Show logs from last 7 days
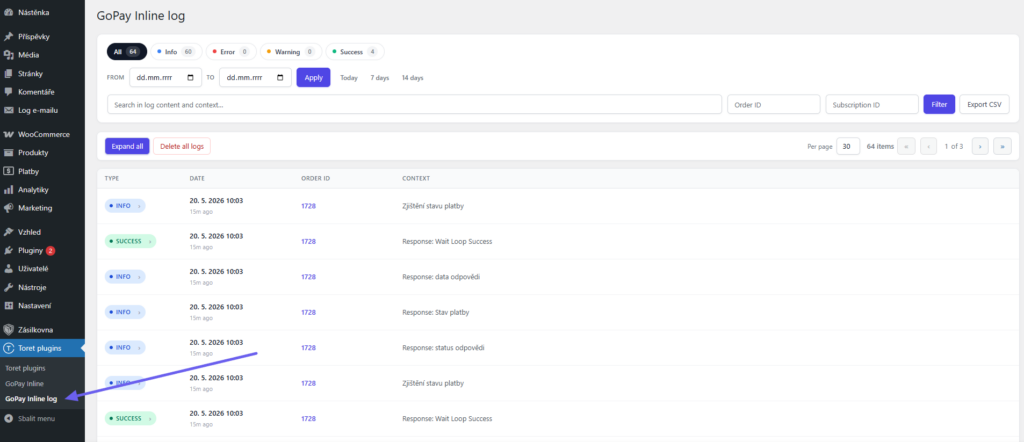1024x442 pixels. tap(379, 78)
